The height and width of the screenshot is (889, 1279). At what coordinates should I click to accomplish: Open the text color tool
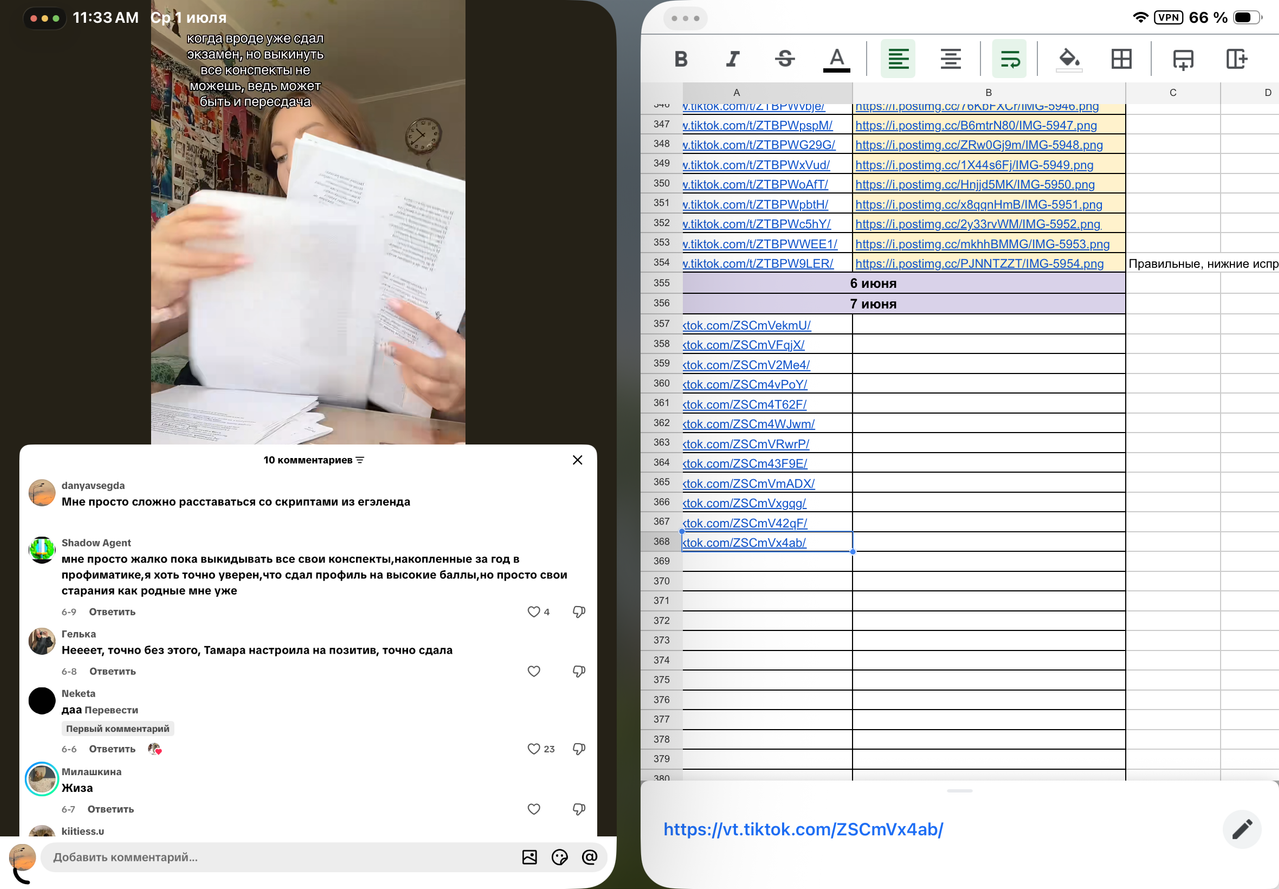pos(837,59)
